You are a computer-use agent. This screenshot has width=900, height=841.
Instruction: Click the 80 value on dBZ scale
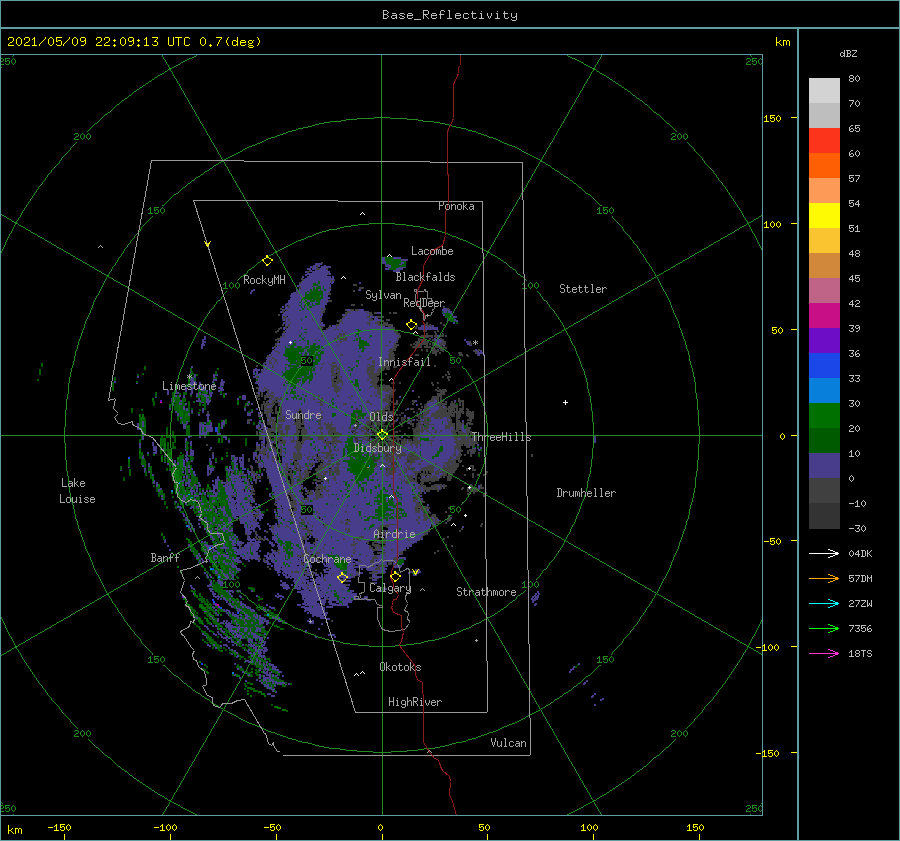[854, 79]
